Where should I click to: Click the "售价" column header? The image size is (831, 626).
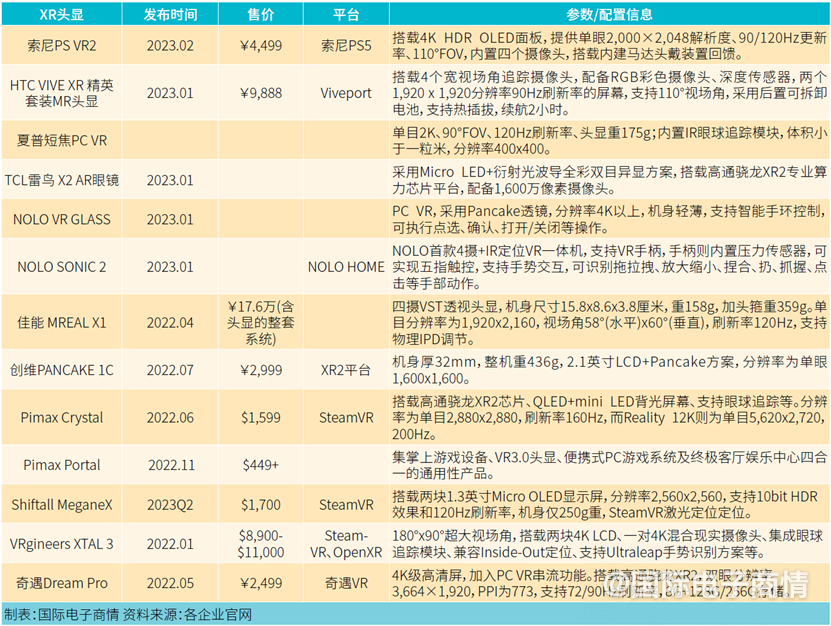click(x=261, y=14)
